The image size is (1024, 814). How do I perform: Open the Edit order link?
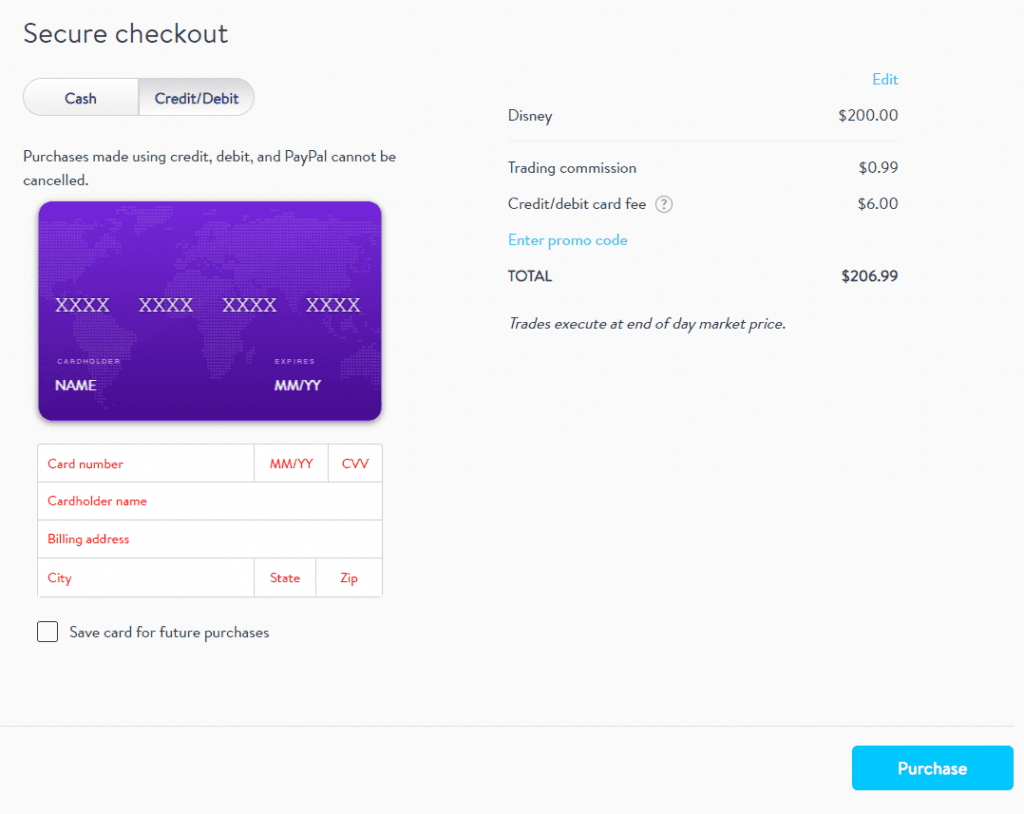[x=885, y=80]
